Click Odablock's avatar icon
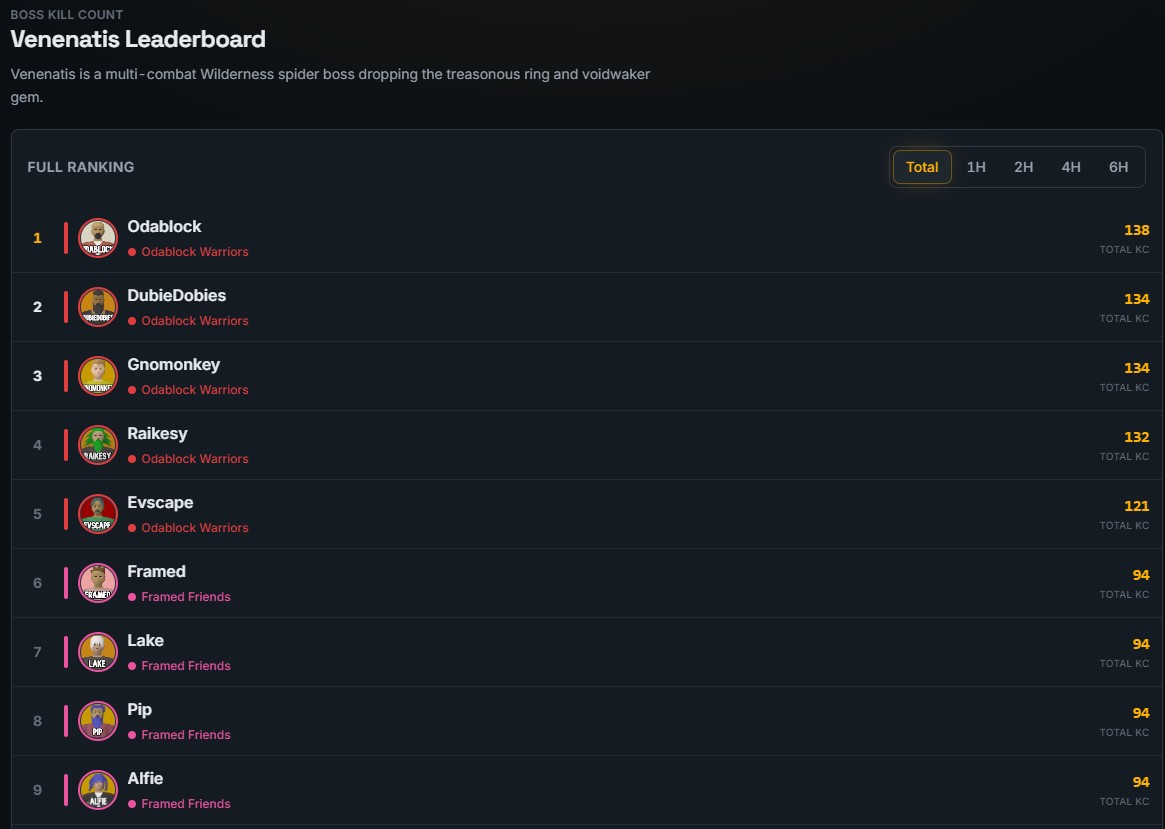 tap(98, 238)
